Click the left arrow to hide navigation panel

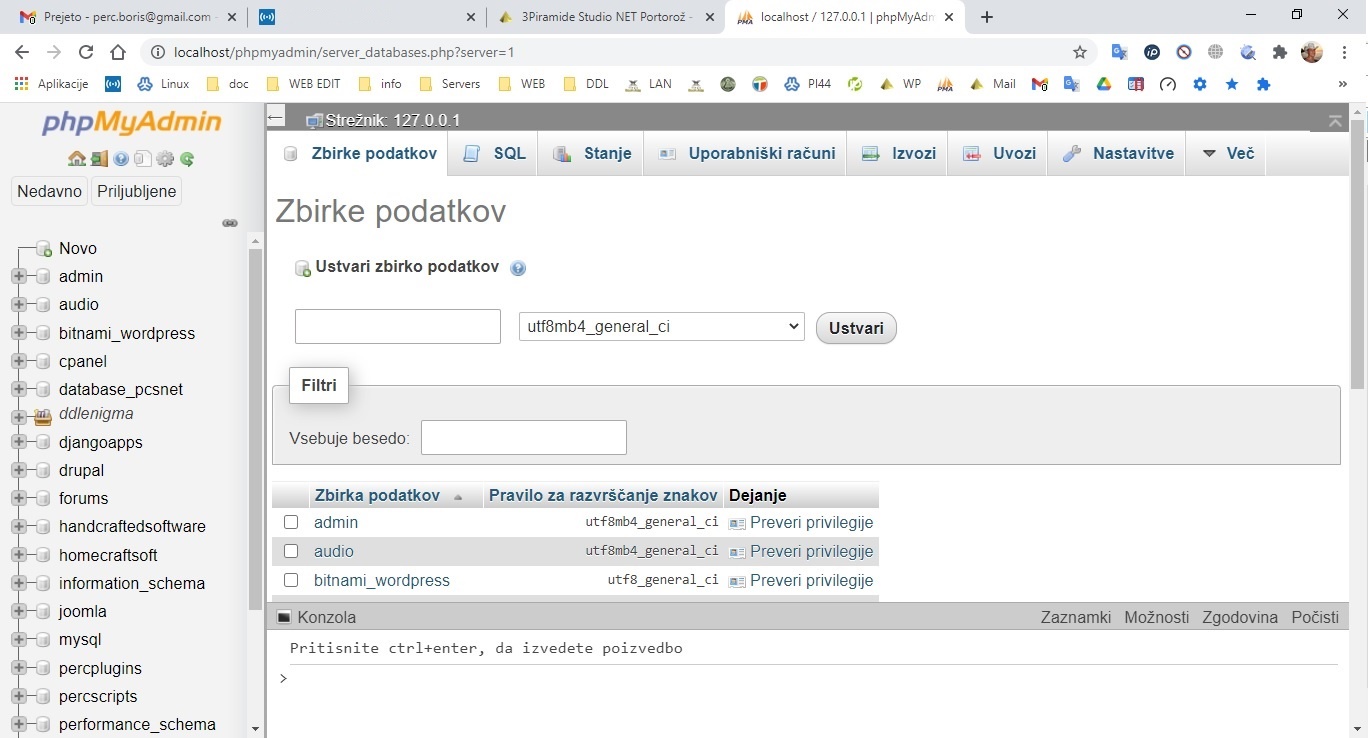[276, 118]
